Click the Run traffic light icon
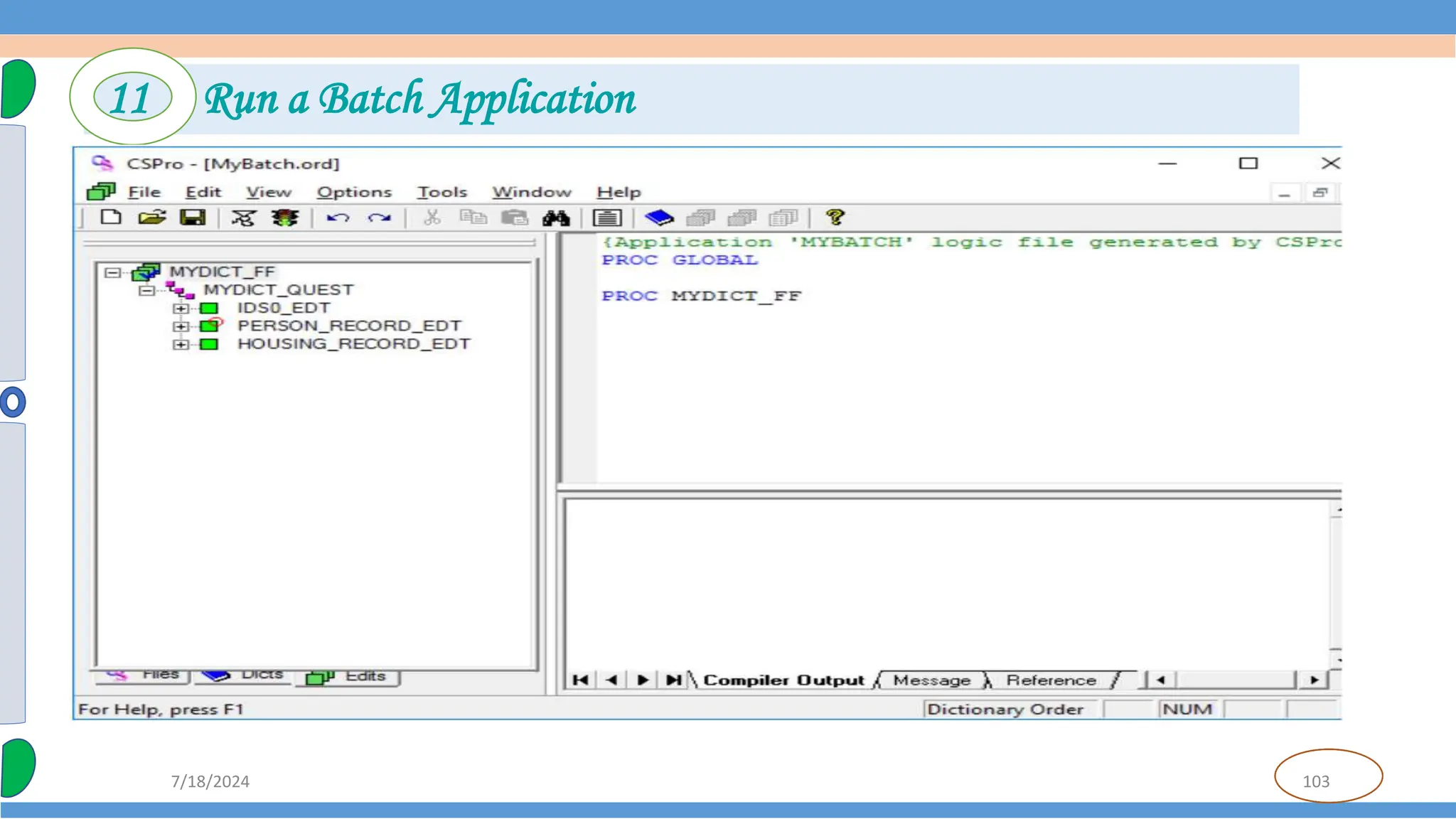 pyautogui.click(x=285, y=218)
